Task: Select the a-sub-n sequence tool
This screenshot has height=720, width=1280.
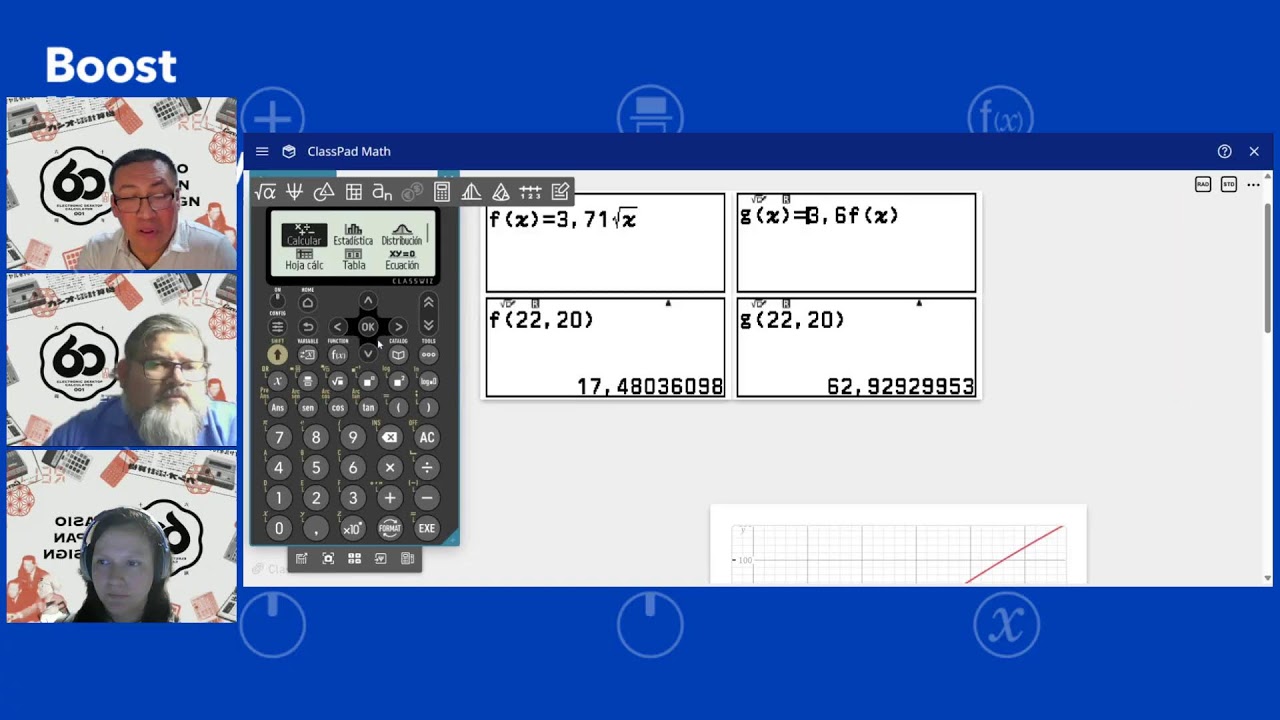Action: pyautogui.click(x=382, y=192)
